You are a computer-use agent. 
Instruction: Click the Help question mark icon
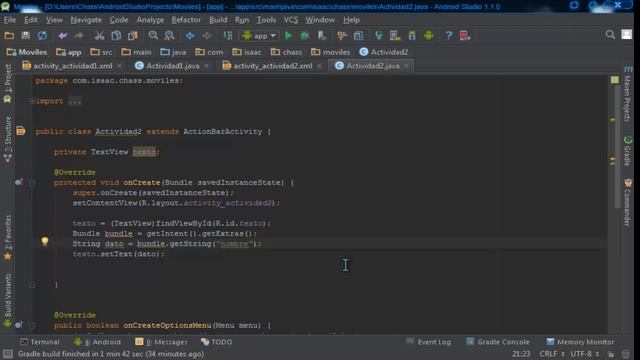pos(449,36)
